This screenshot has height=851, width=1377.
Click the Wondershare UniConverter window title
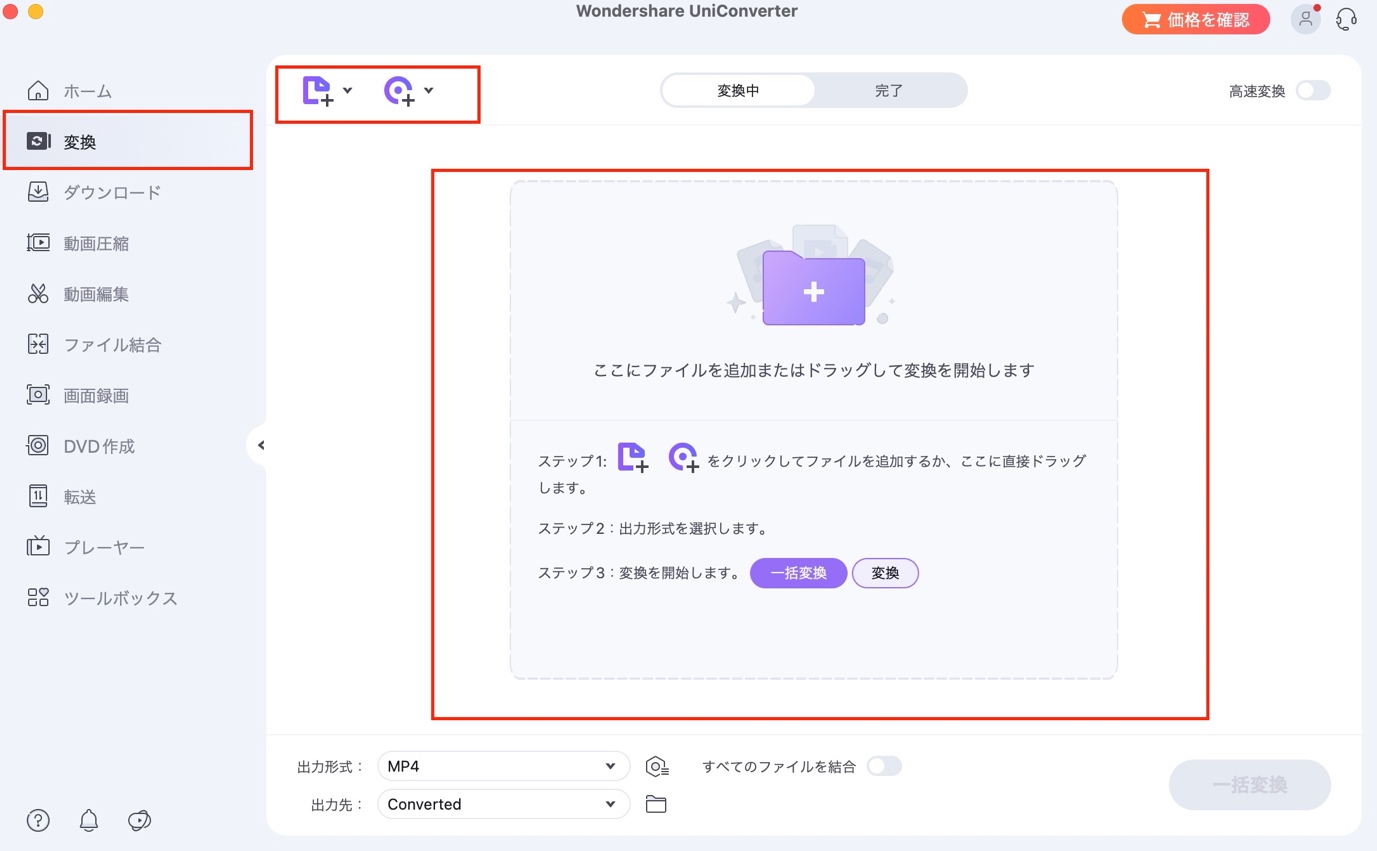[687, 12]
